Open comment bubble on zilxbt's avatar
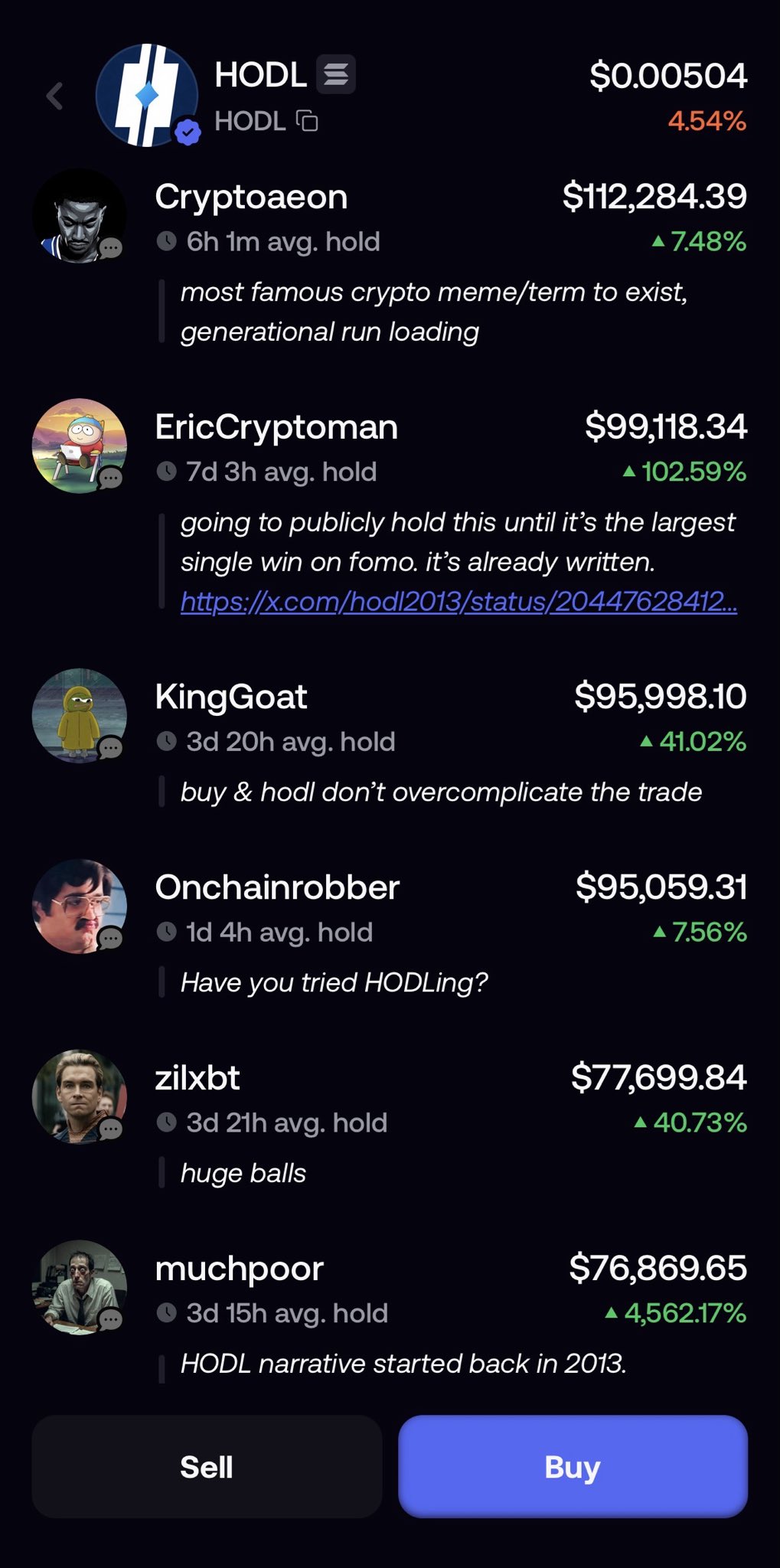780x1568 pixels. click(x=111, y=1129)
